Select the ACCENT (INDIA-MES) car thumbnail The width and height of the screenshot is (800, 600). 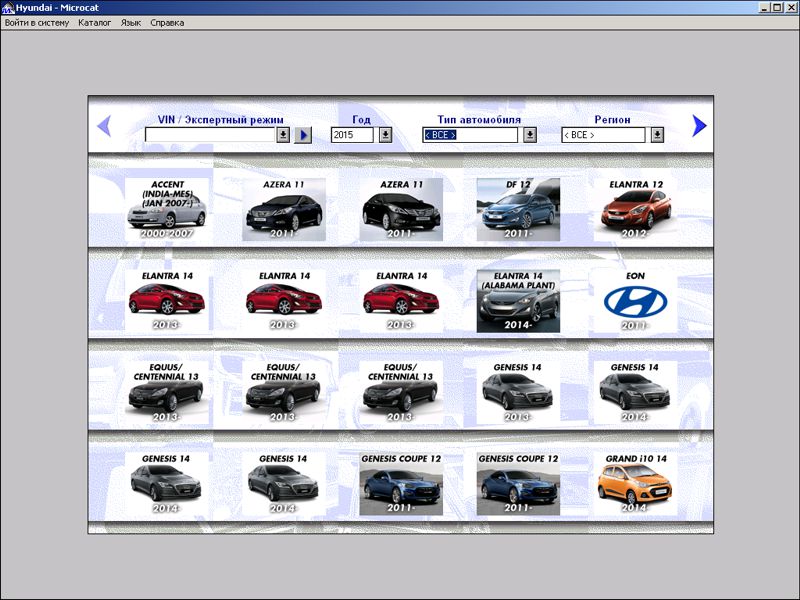[x=167, y=209]
